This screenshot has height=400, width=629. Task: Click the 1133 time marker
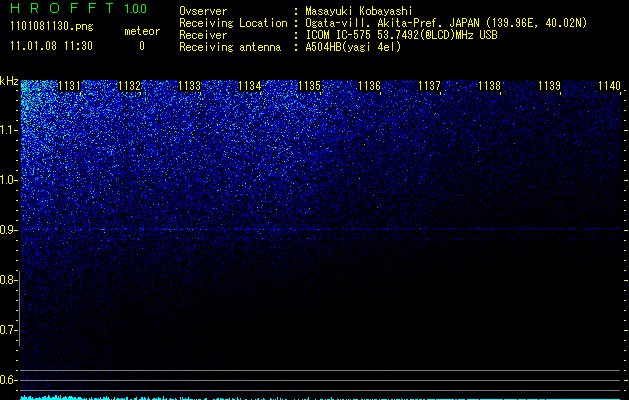pos(189,86)
